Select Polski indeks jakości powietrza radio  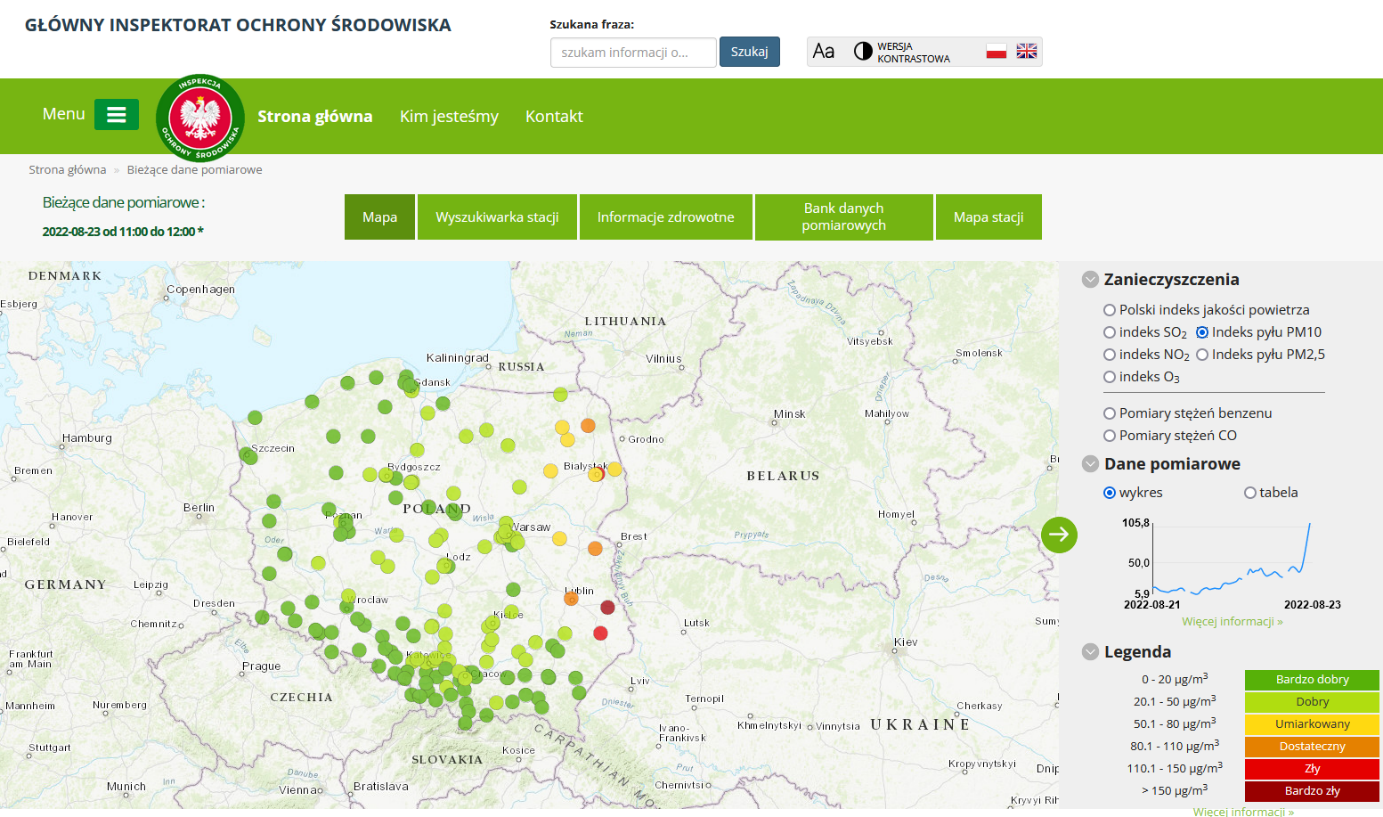[1110, 310]
